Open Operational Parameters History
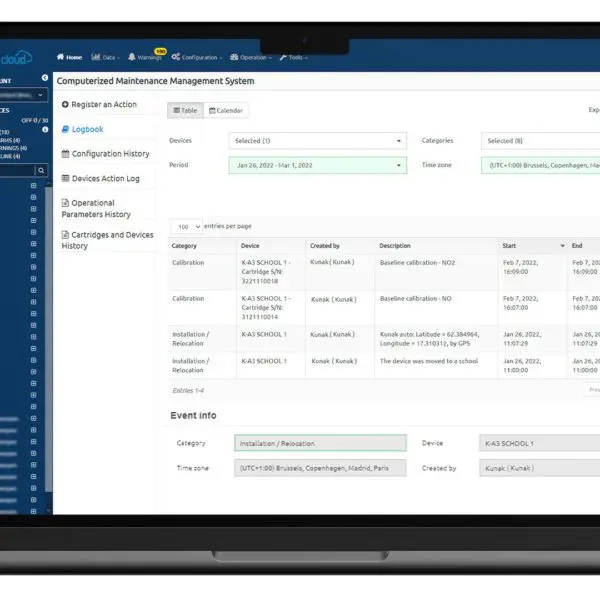 [96, 209]
